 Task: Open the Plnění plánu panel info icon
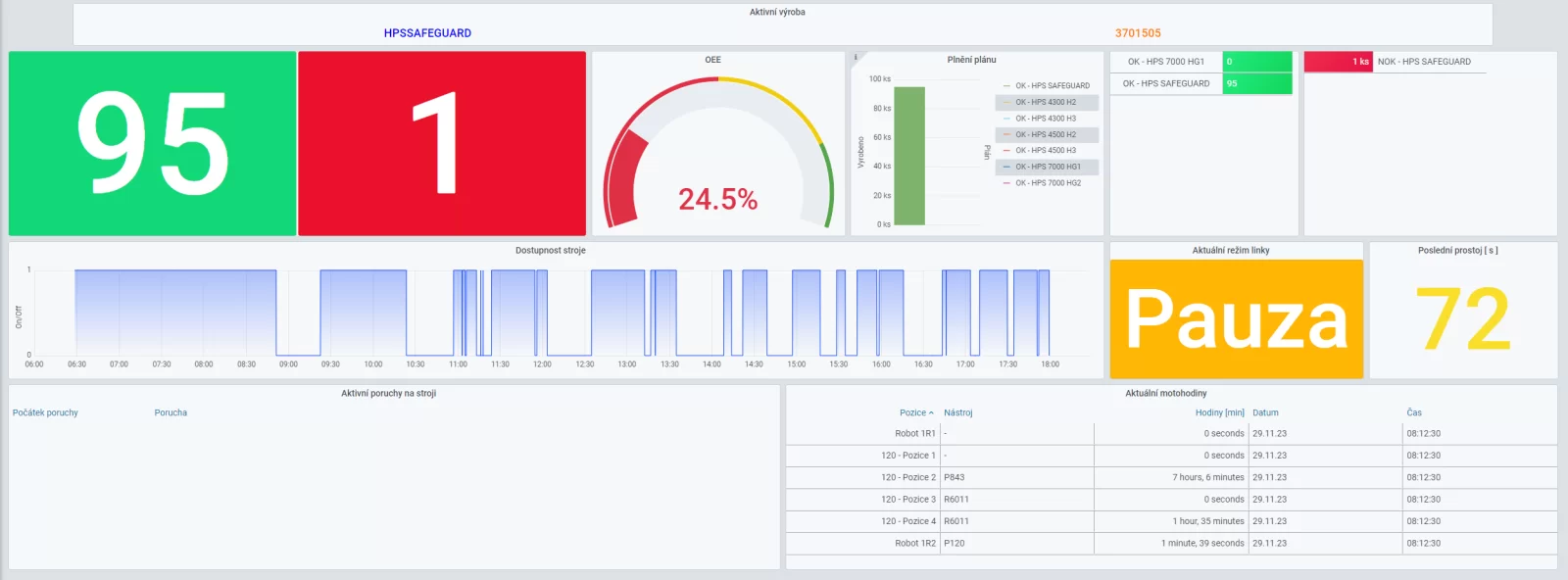[856, 58]
